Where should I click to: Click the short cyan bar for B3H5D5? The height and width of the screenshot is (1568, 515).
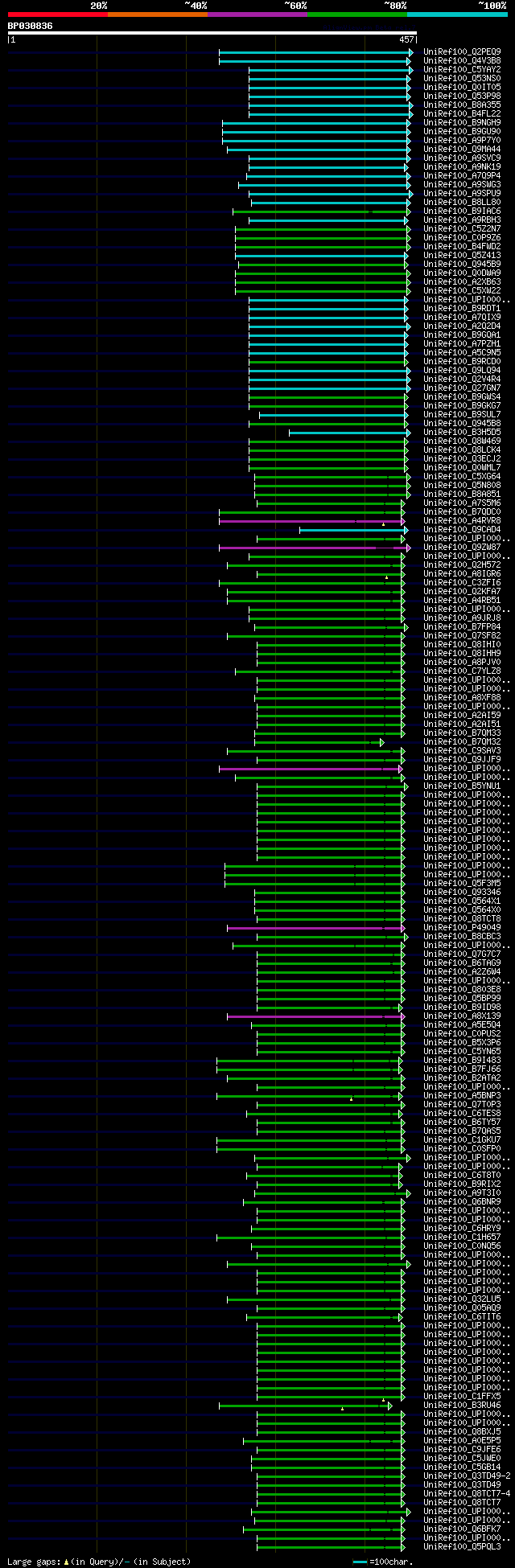(x=349, y=433)
